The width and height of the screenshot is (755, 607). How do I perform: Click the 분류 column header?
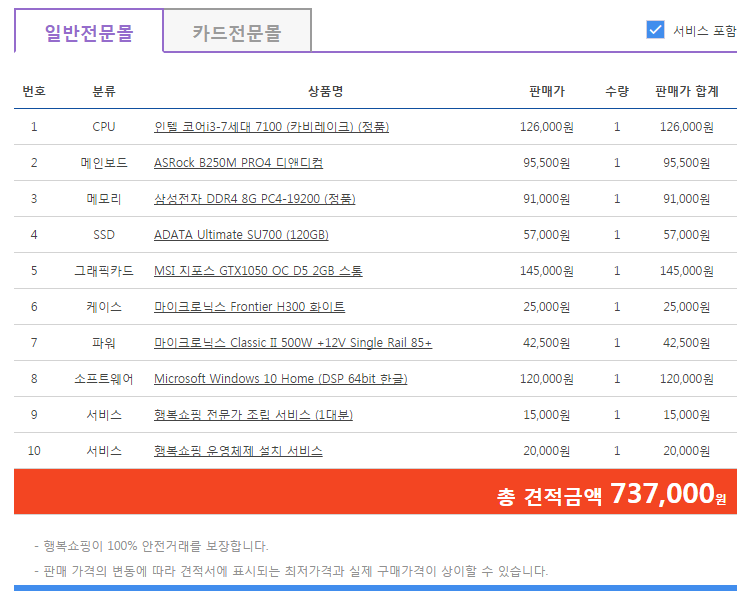tap(104, 91)
